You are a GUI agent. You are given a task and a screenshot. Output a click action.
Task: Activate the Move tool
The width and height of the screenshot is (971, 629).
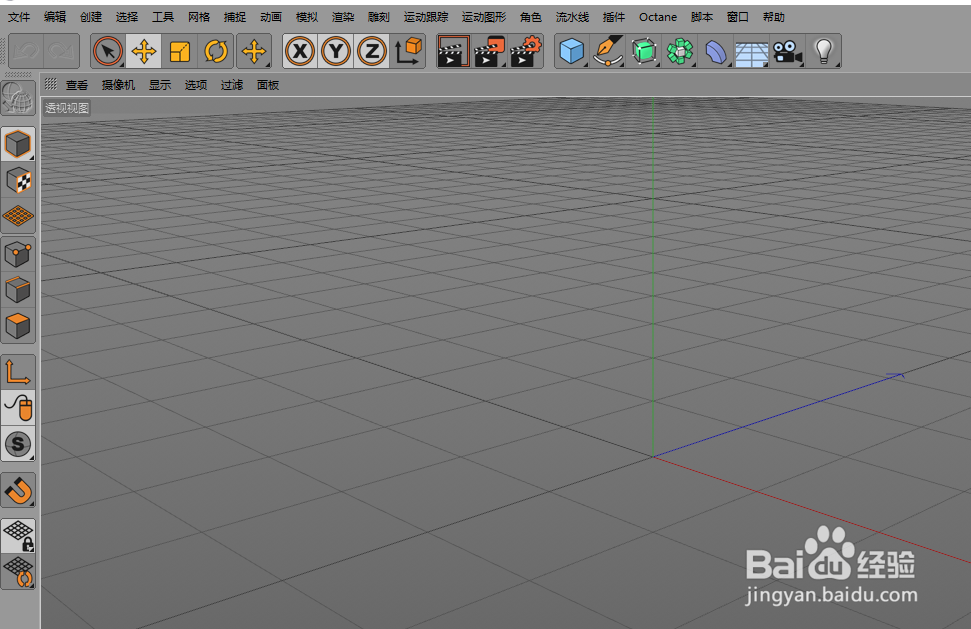[x=144, y=51]
